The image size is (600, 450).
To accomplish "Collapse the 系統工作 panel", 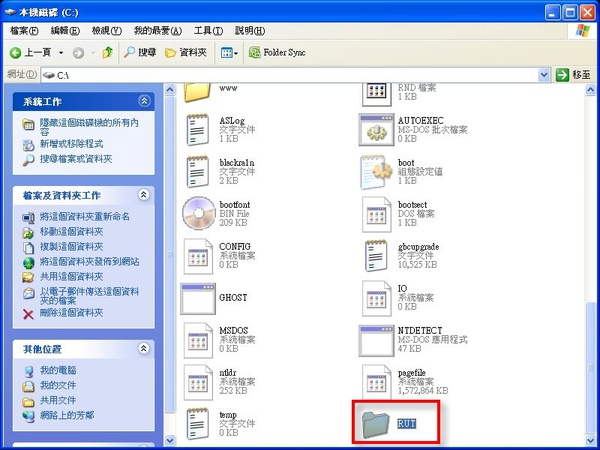I will pyautogui.click(x=145, y=102).
